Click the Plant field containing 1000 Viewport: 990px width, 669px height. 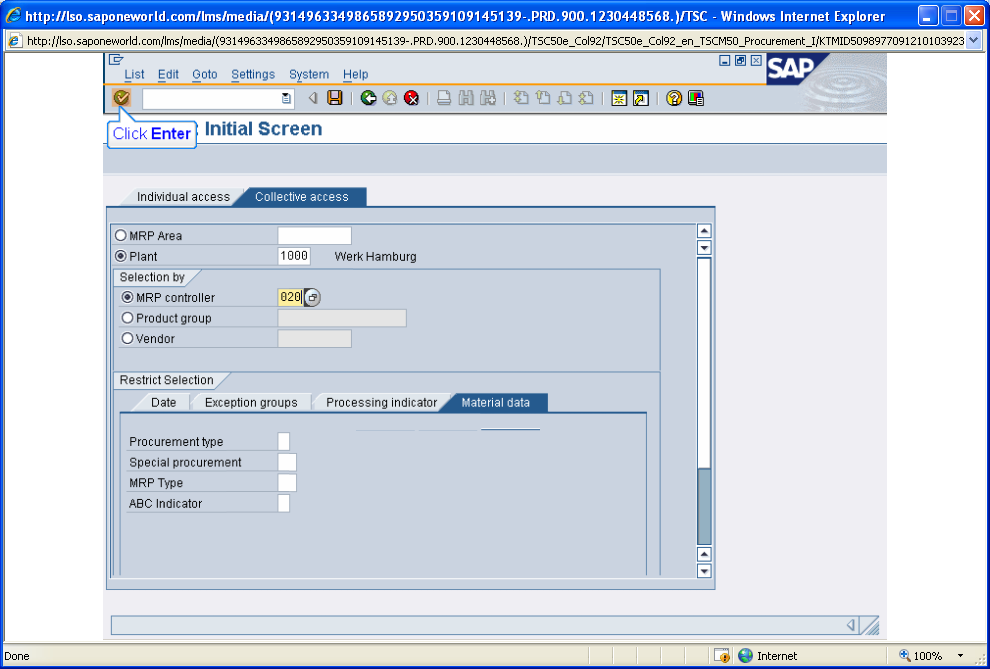coord(294,256)
